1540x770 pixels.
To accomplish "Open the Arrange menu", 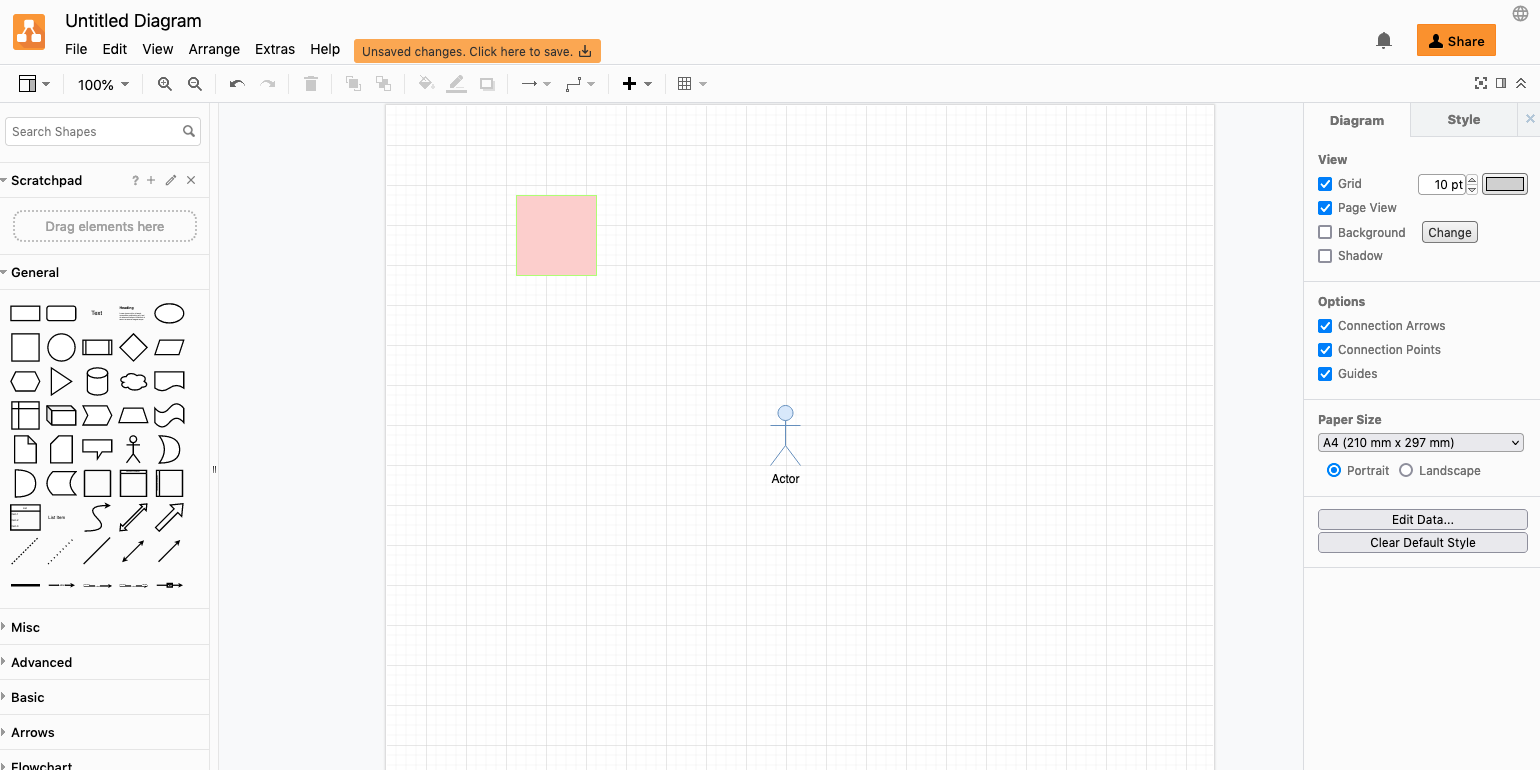I will point(214,49).
